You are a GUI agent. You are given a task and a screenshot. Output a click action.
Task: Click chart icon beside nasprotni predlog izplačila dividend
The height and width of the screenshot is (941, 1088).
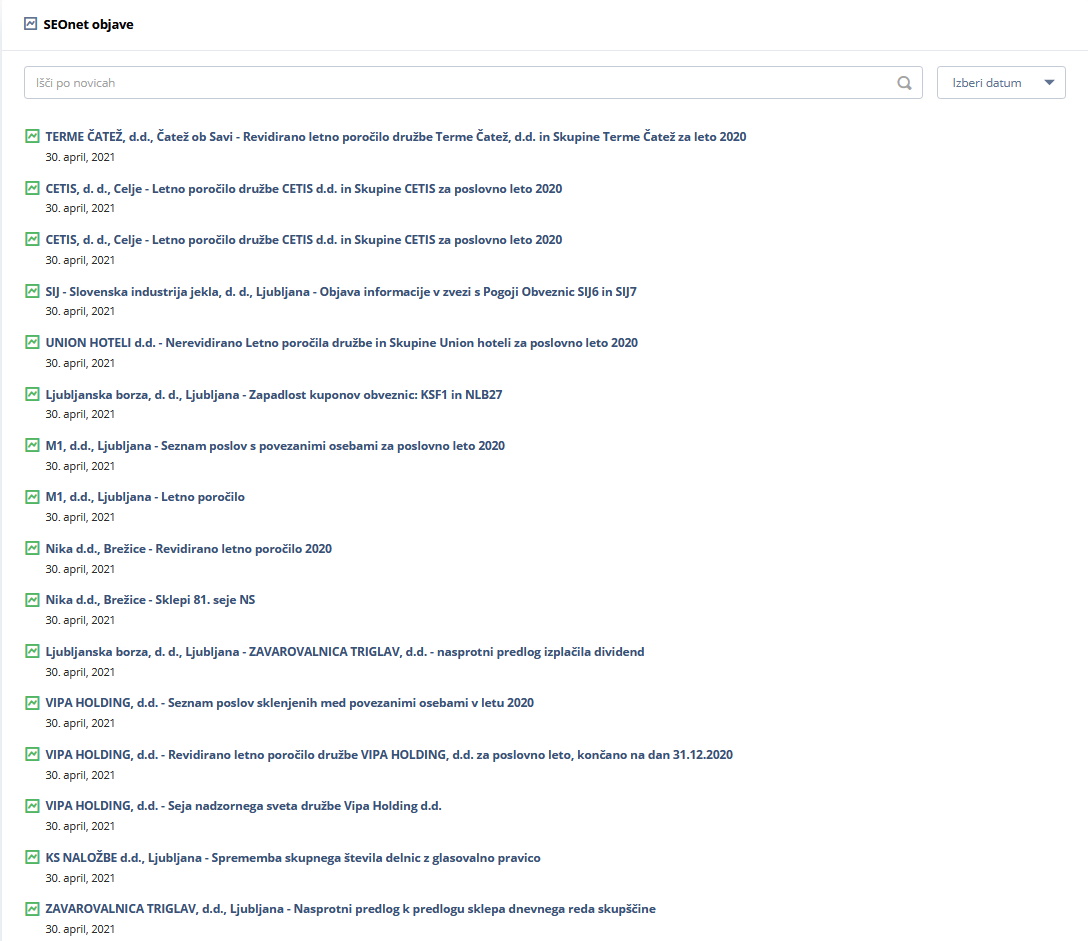click(32, 651)
